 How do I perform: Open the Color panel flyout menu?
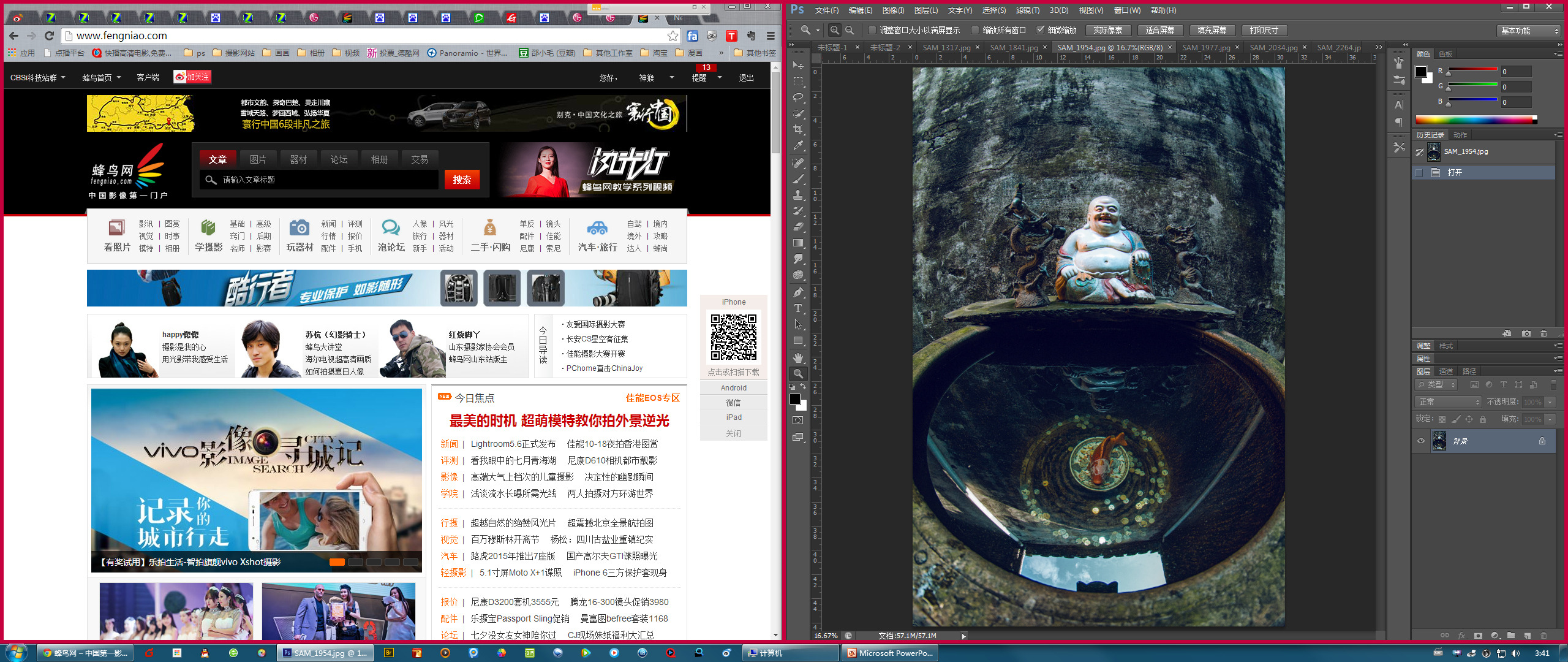tap(1558, 54)
